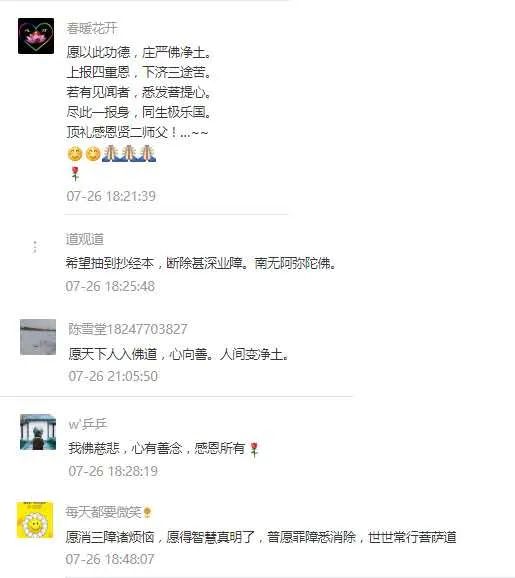This screenshot has width=515, height=578.
Task: Open username w'乒乒
Action: (88, 424)
